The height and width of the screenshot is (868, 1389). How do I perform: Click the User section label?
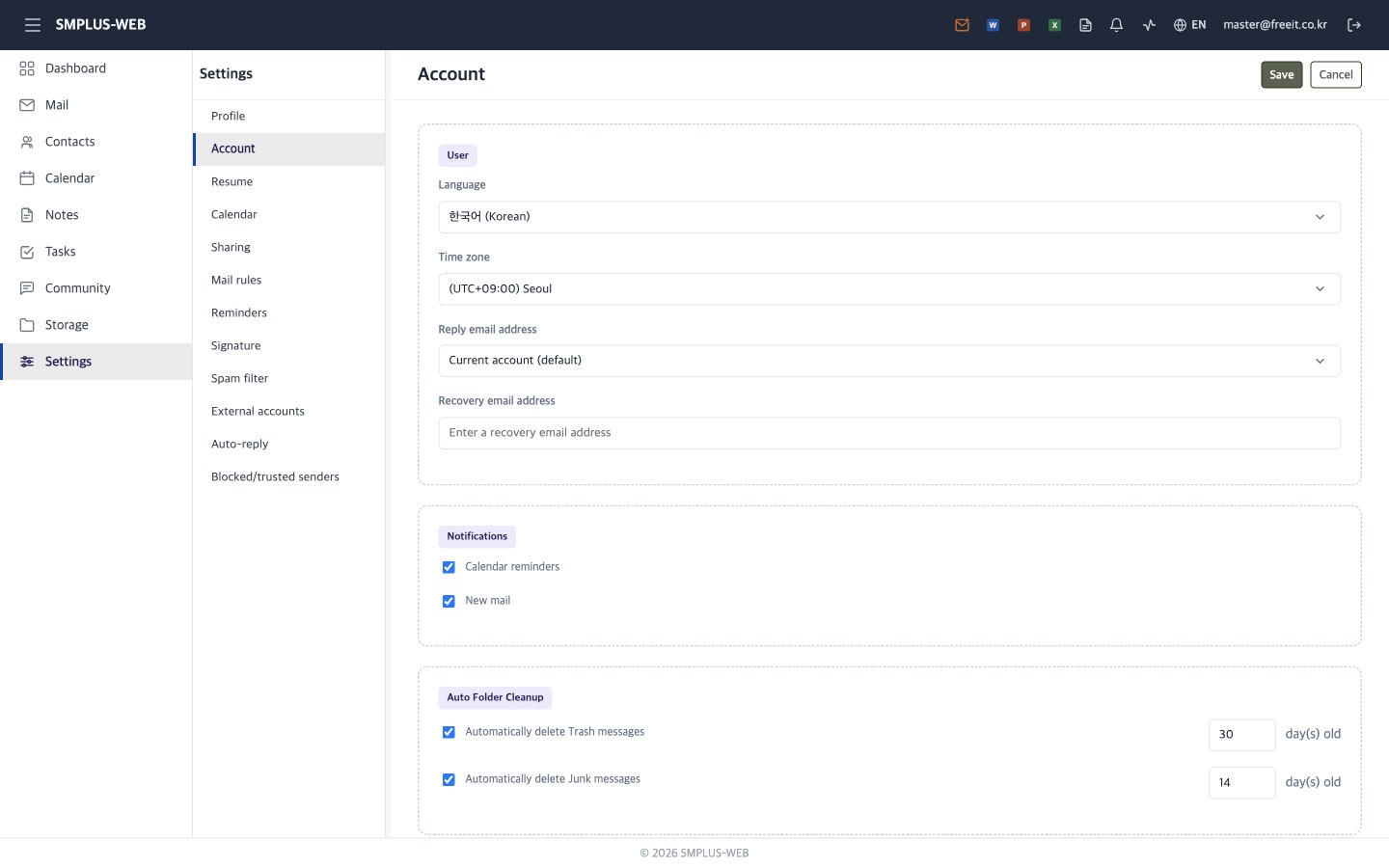pyautogui.click(x=458, y=155)
